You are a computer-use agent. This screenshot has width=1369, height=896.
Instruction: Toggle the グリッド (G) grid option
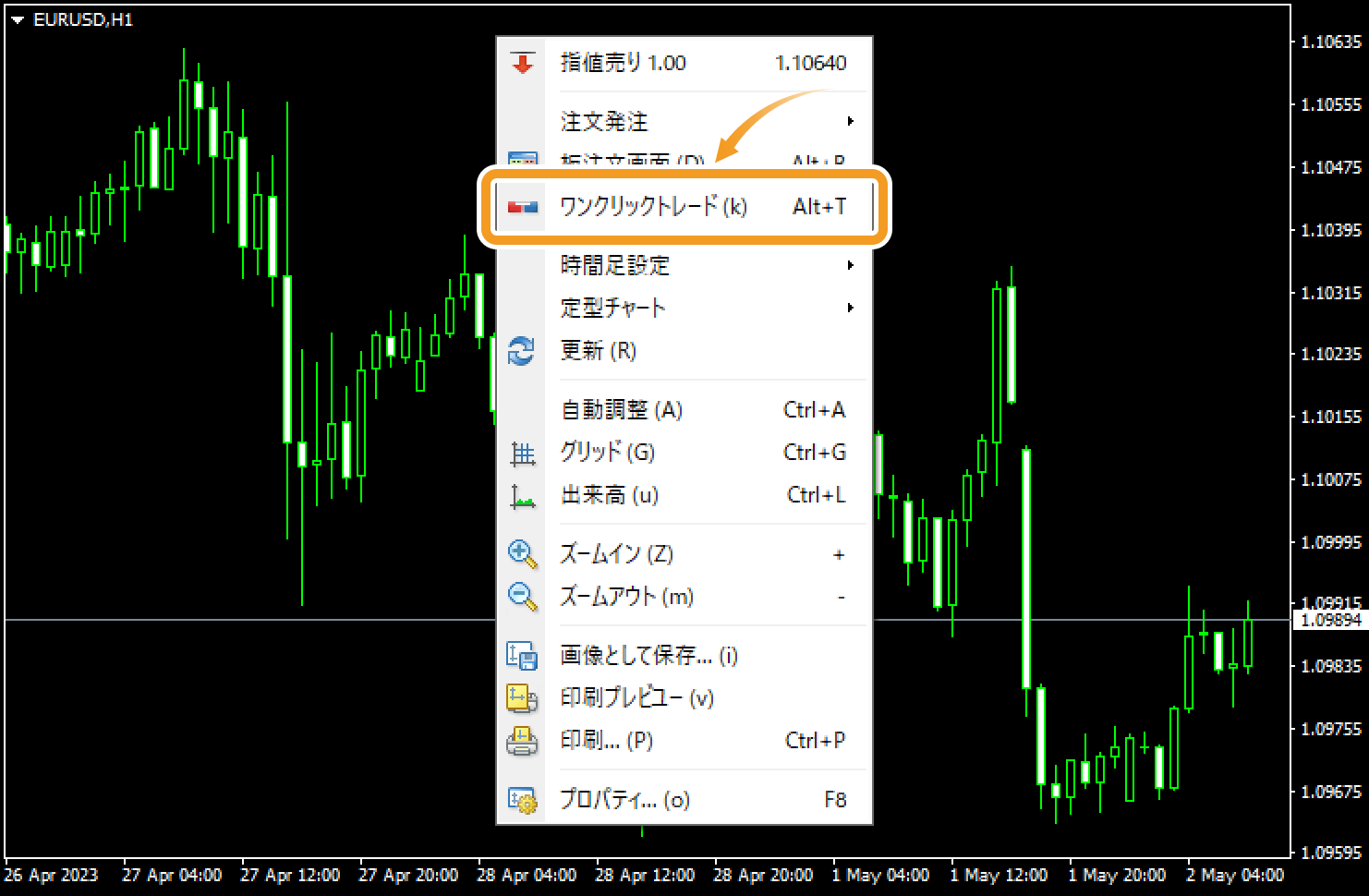tap(608, 453)
